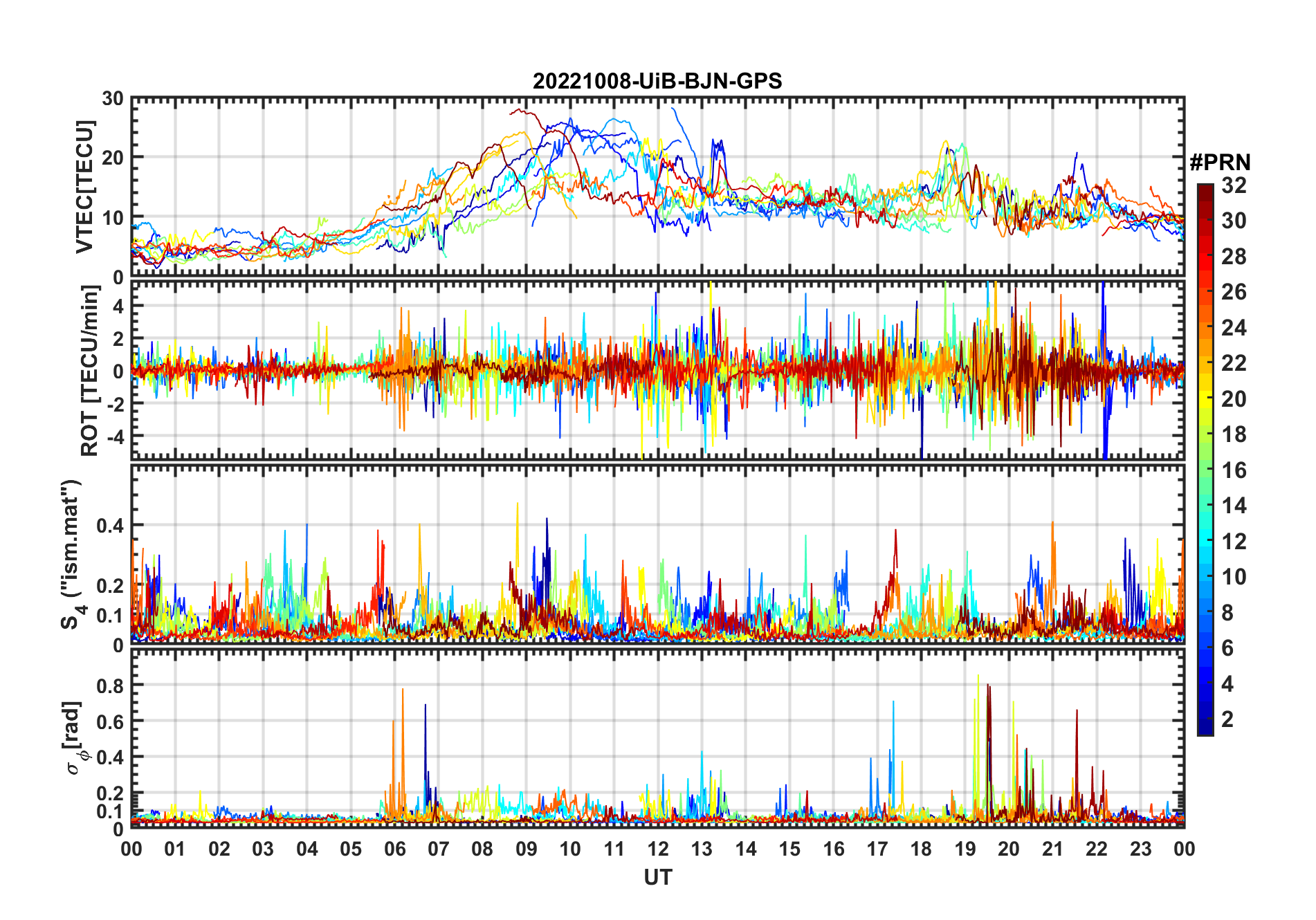Image resolution: width=1316 pixels, height=920 pixels.
Task: Click the S4 ("ism.mat") axis label
Action: (73, 554)
